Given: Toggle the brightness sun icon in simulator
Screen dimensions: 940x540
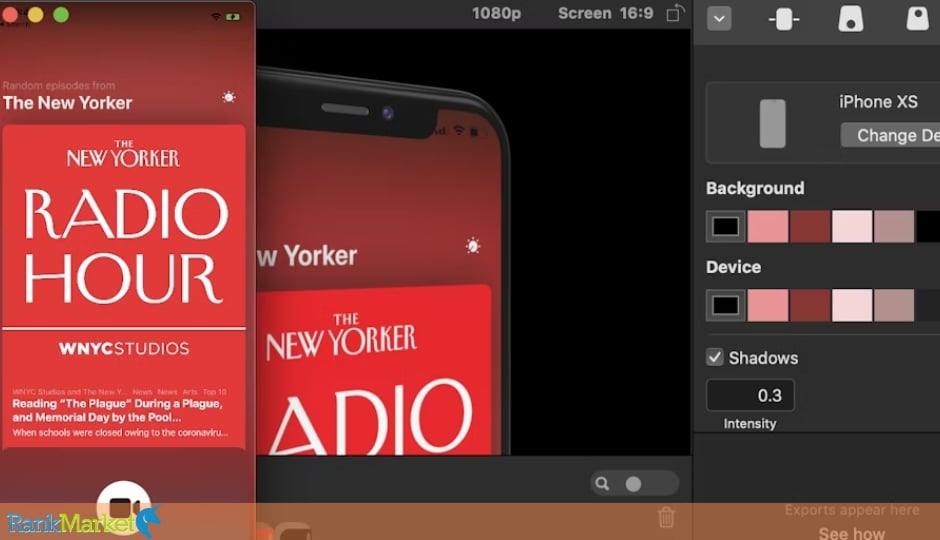Looking at the screenshot, I should click(228, 97).
